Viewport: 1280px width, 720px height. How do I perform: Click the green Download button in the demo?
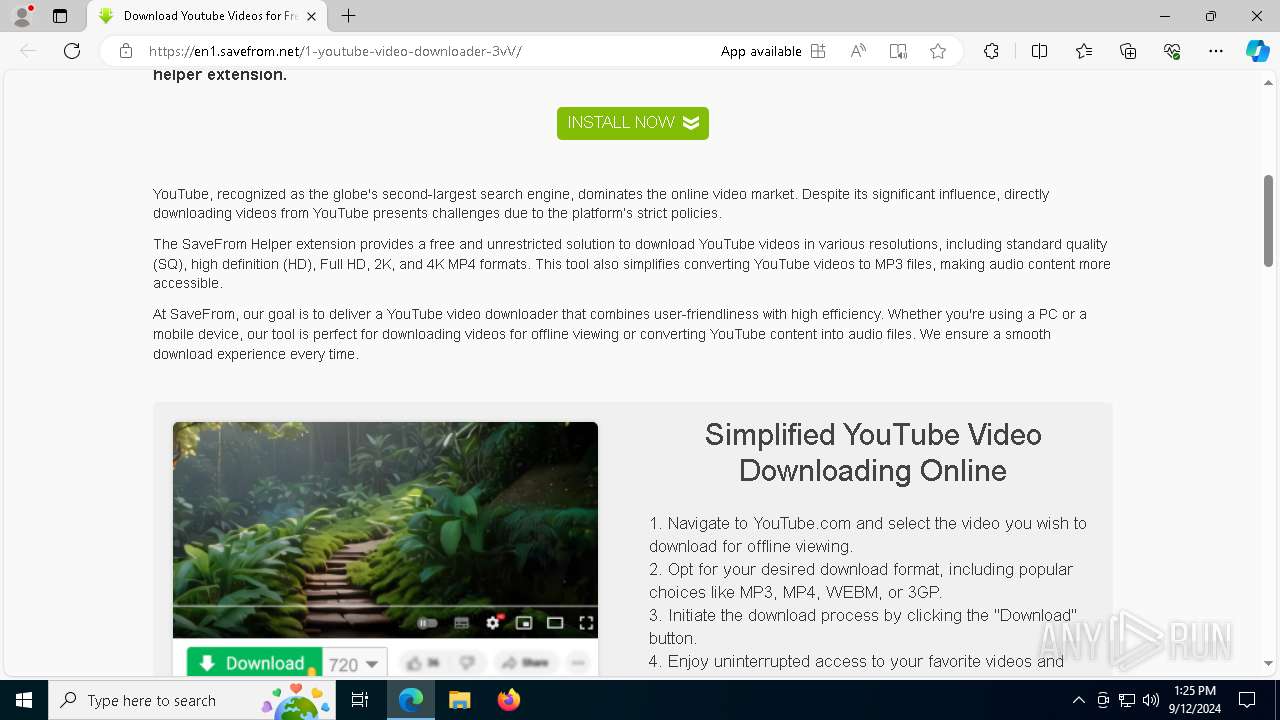[x=254, y=663]
